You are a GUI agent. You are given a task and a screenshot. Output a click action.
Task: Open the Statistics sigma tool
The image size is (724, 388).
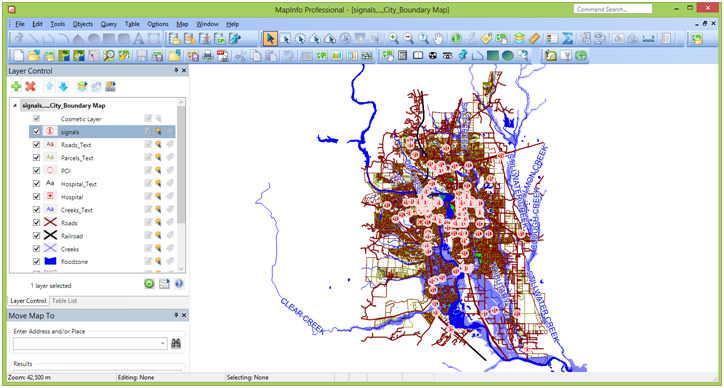[x=567, y=38]
